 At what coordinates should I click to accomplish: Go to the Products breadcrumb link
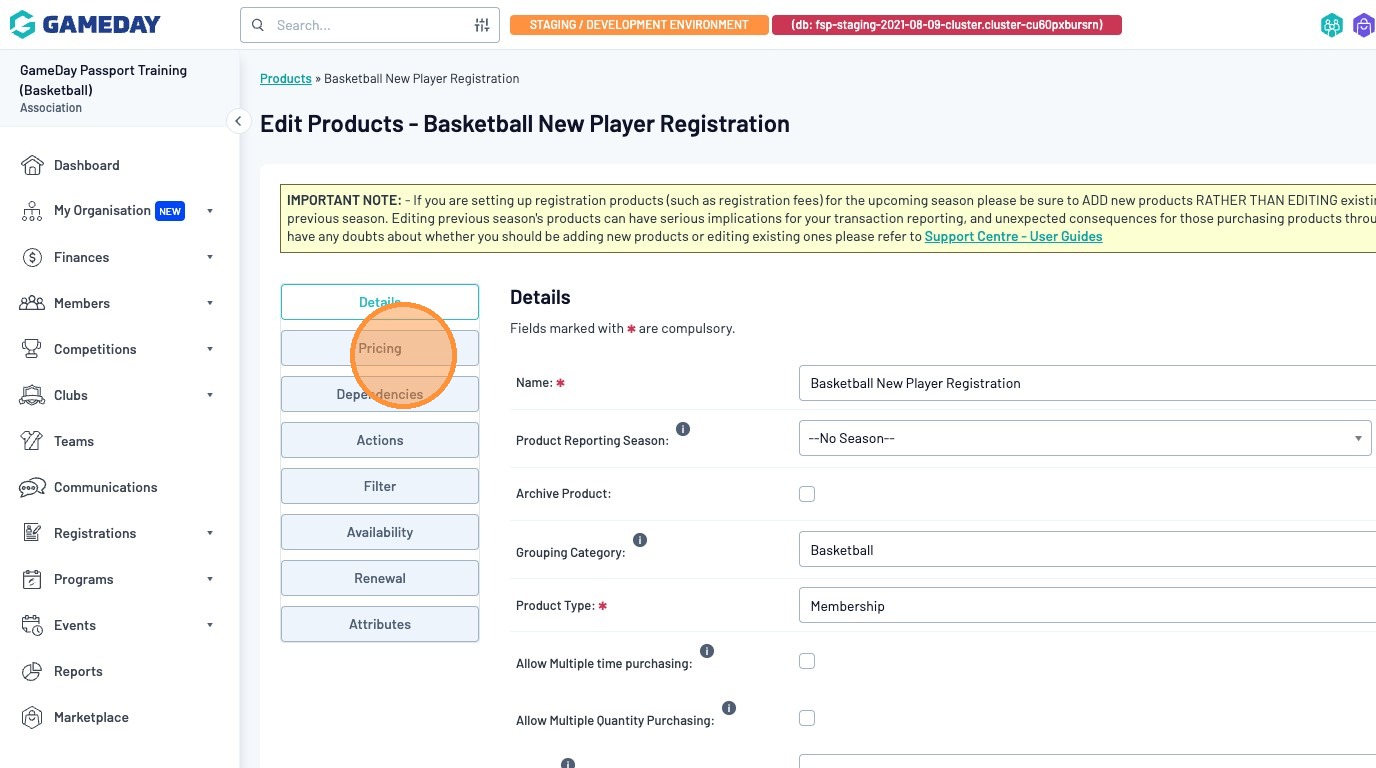[x=286, y=78]
